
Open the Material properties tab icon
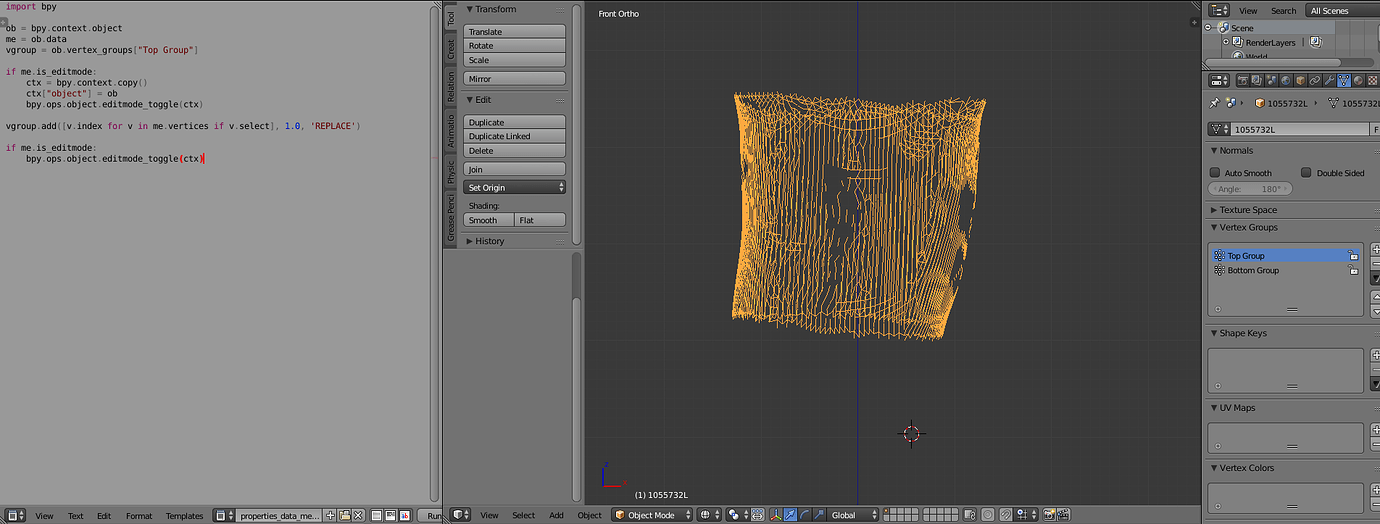point(1358,80)
